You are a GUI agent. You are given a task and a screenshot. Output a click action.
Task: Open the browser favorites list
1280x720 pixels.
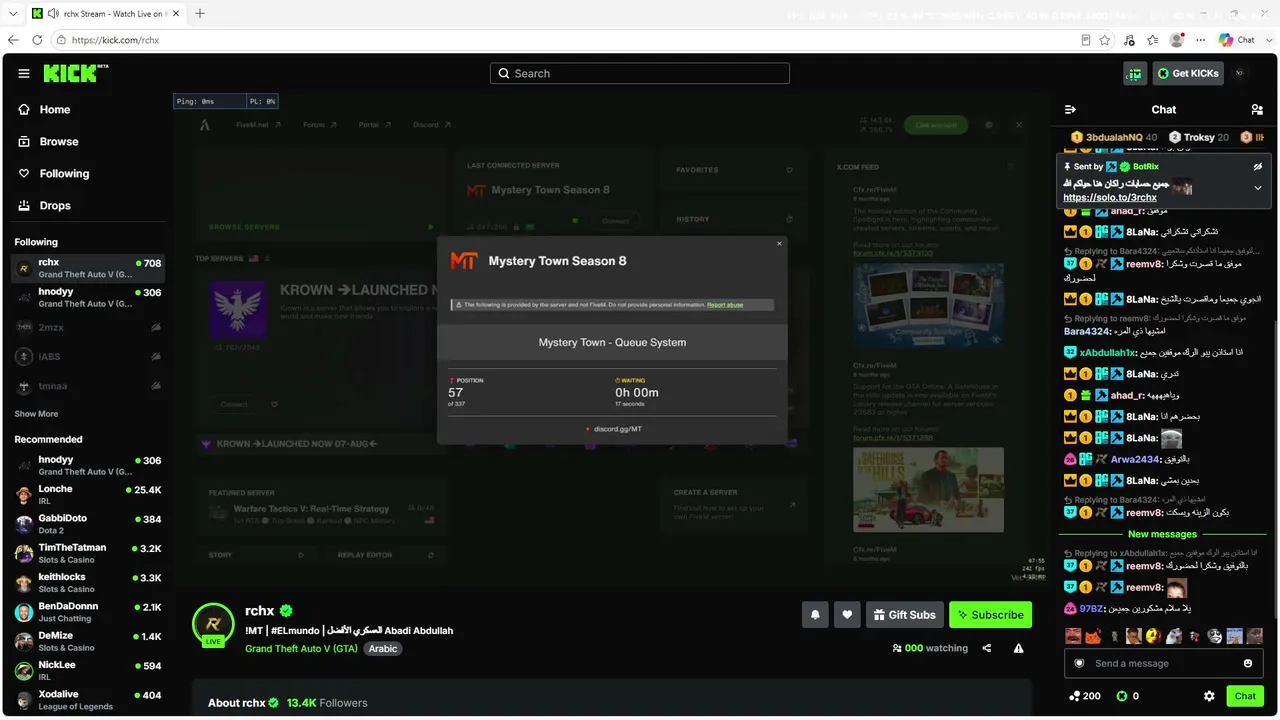[1154, 40]
